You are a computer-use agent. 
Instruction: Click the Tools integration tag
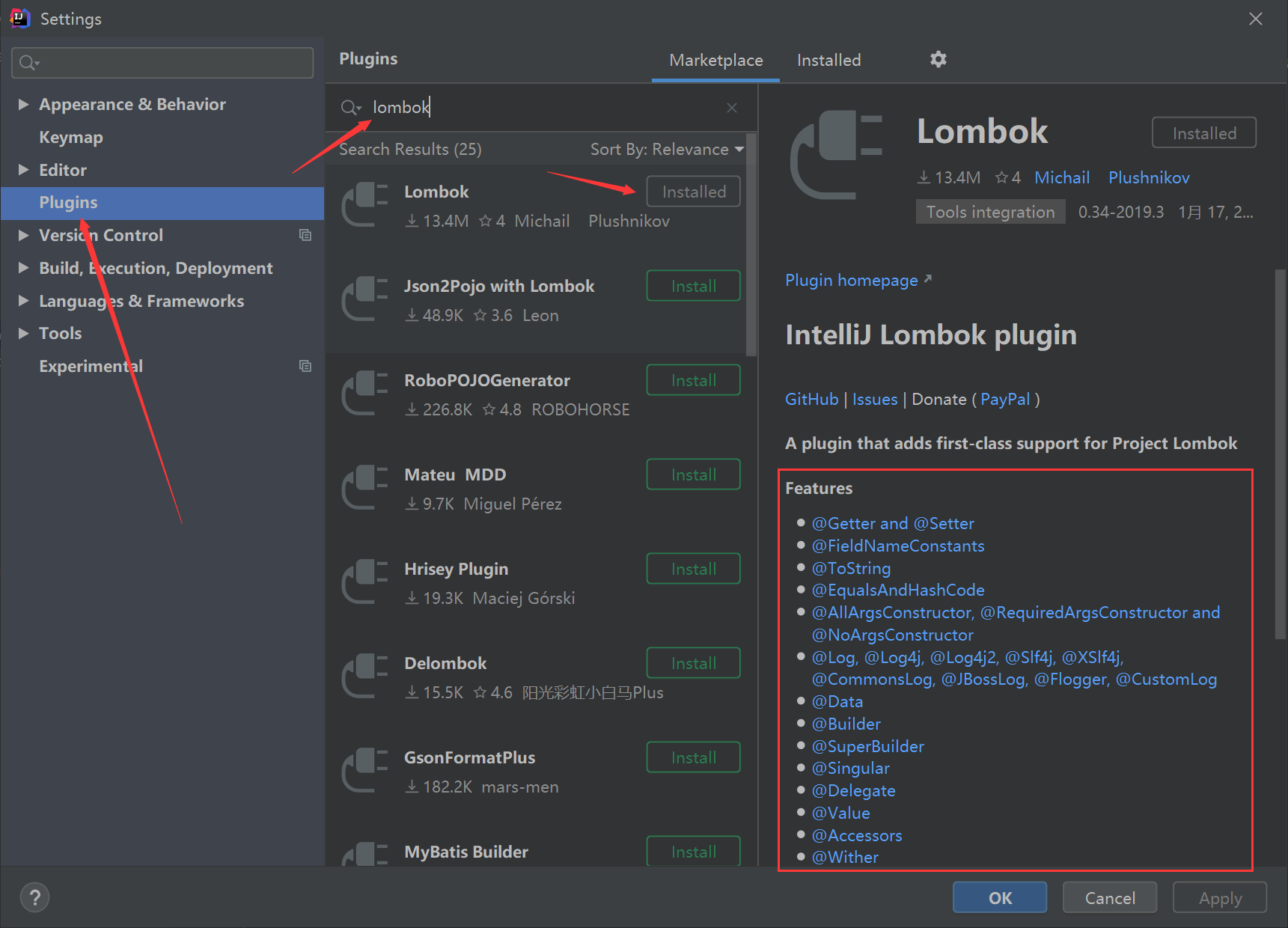pos(990,212)
